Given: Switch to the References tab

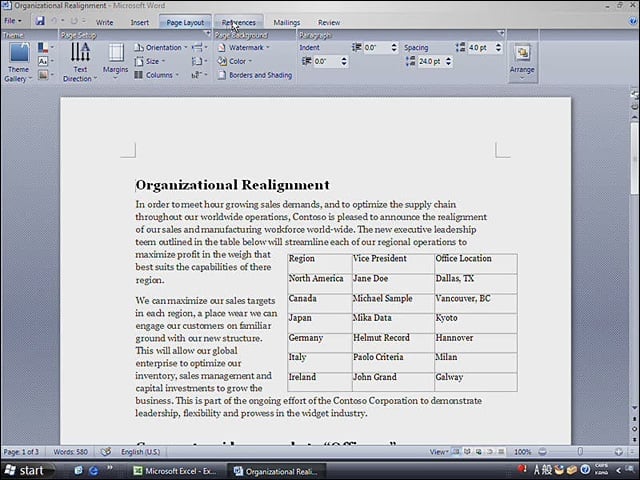Looking at the screenshot, I should pyautogui.click(x=239, y=22).
